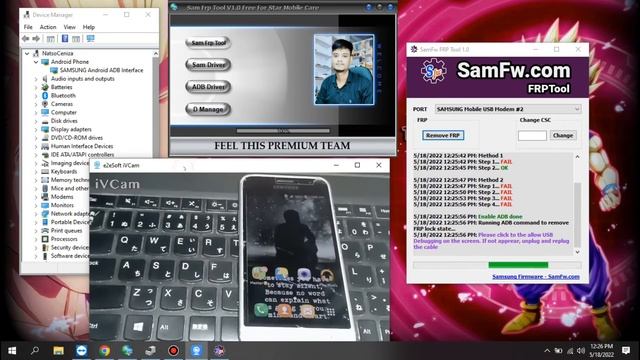Screen dimensions: 640x360
Task: Select the DVD/CD-ROM drives row
Action: 77,138
